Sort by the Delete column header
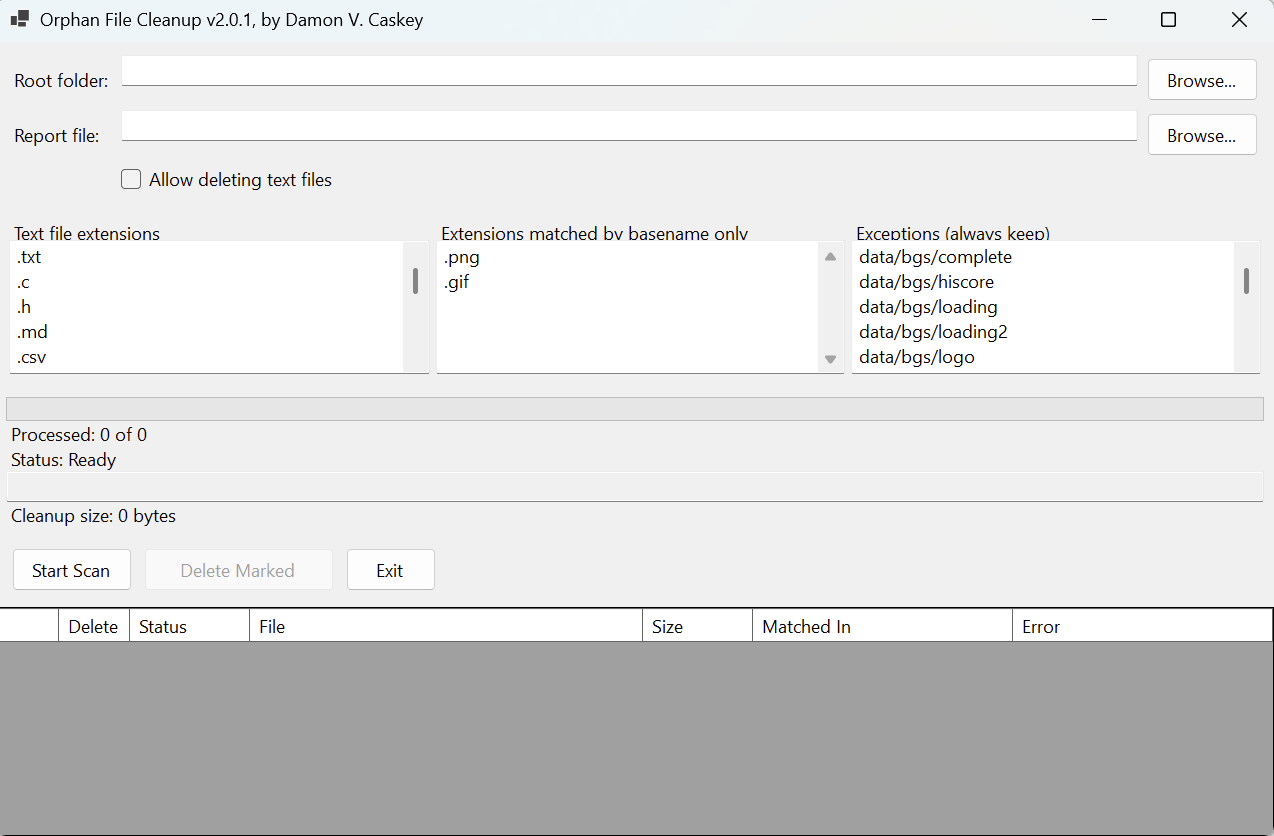 tap(93, 627)
